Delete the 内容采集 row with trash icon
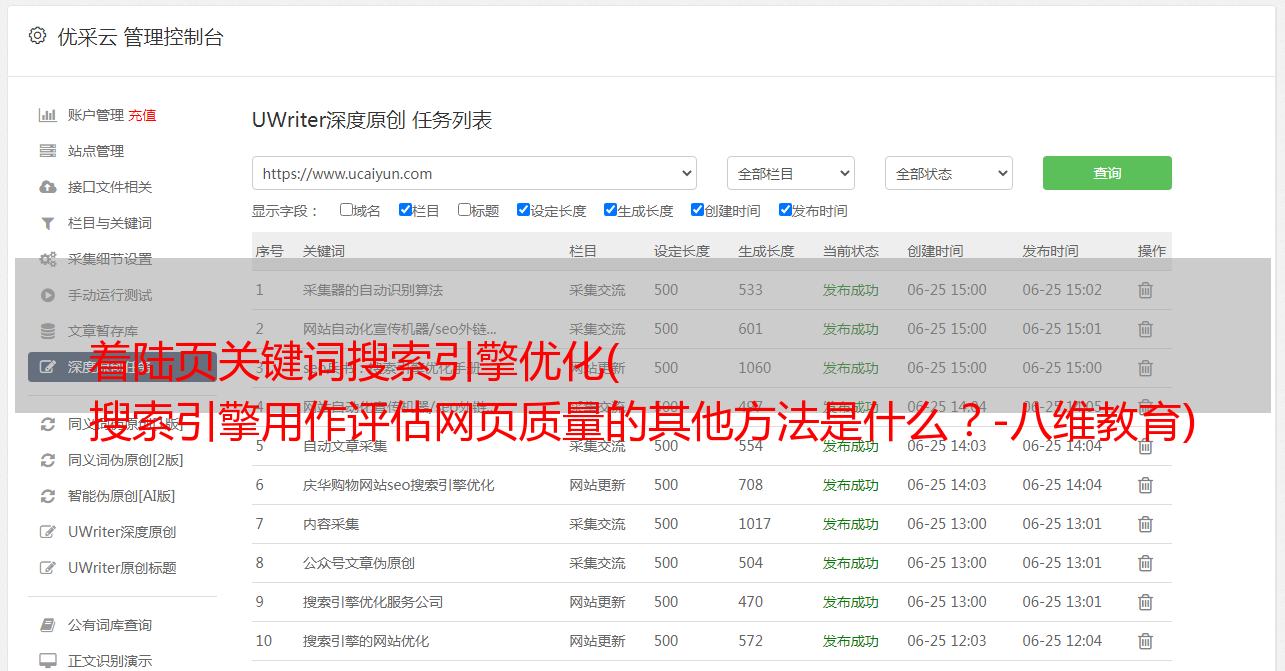The height and width of the screenshot is (671, 1285). point(1145,524)
